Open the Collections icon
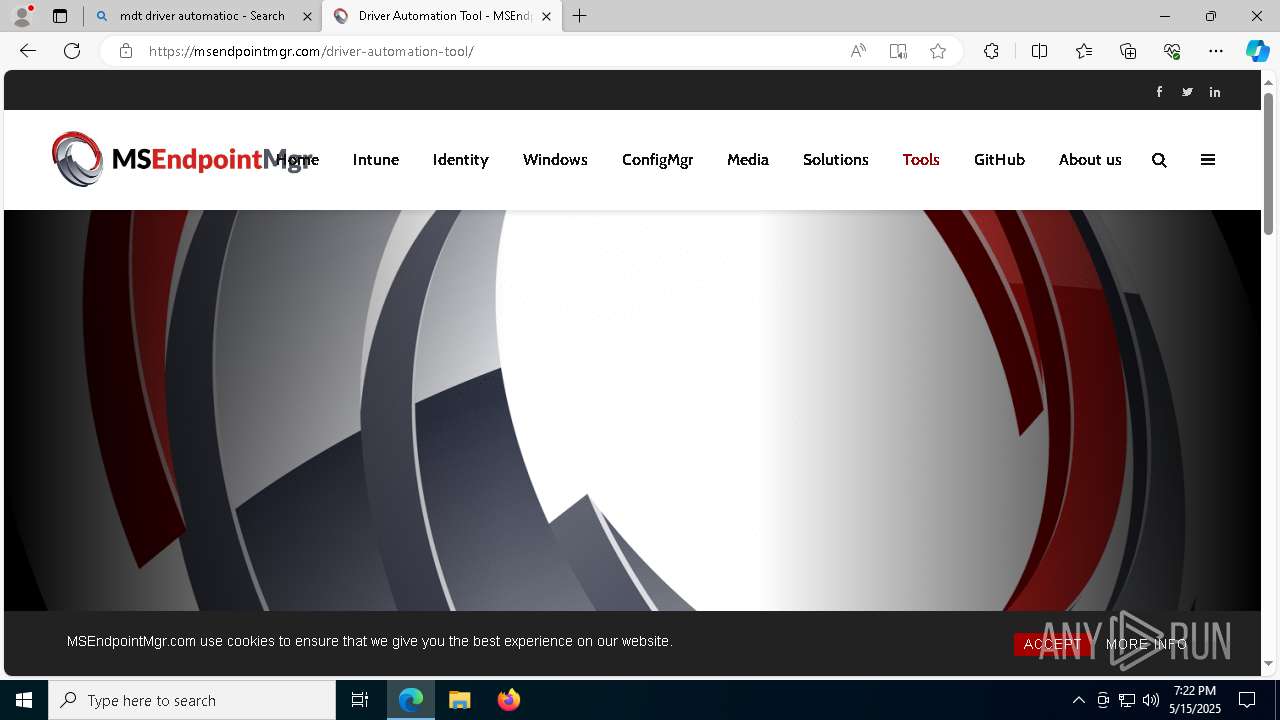1280x720 pixels. (x=1128, y=51)
